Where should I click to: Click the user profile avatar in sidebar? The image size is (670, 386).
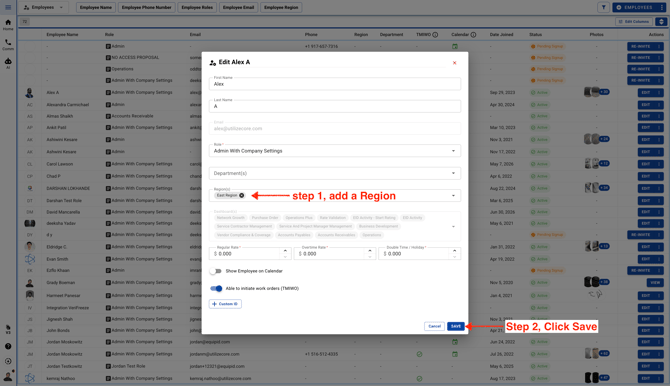(8, 376)
